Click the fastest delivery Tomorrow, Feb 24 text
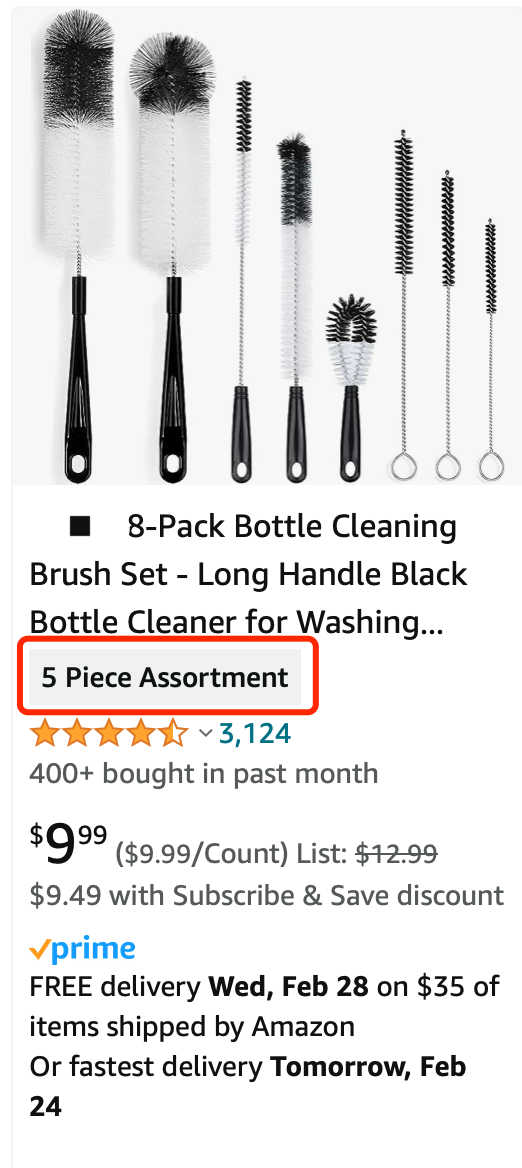The width and height of the screenshot is (522, 1168). coord(247,1086)
